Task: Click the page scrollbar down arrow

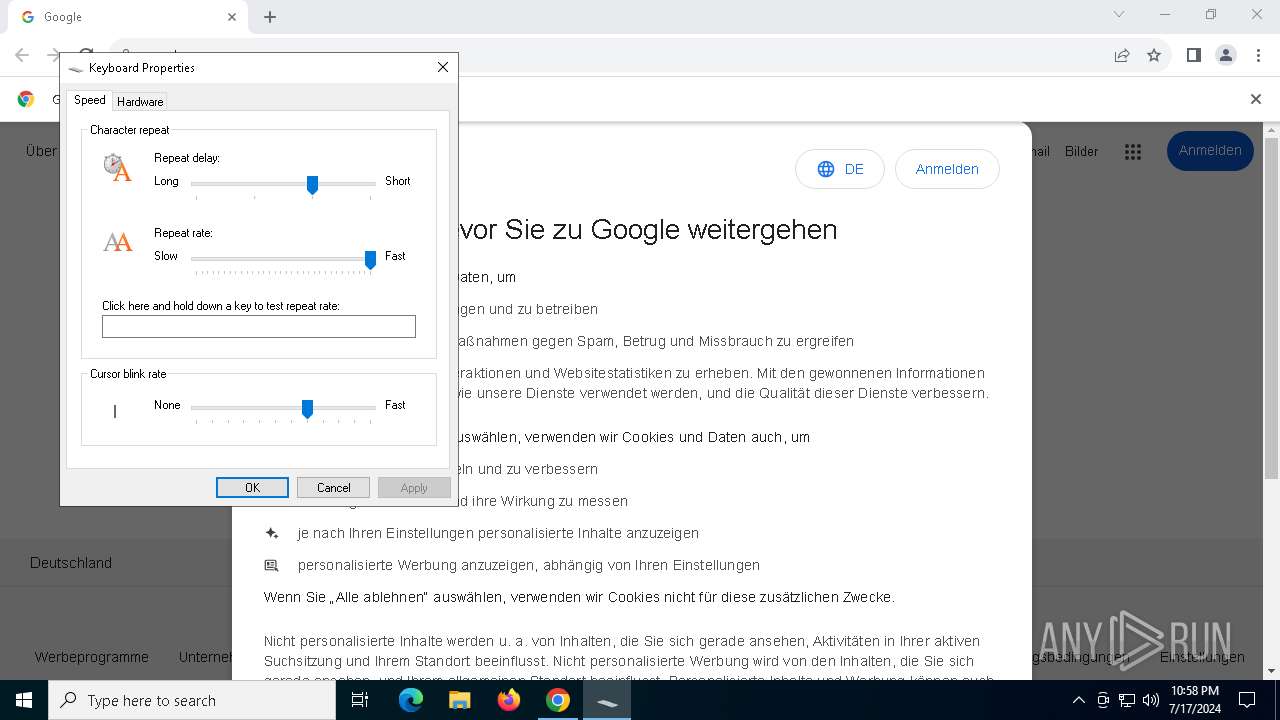Action: [x=1272, y=671]
